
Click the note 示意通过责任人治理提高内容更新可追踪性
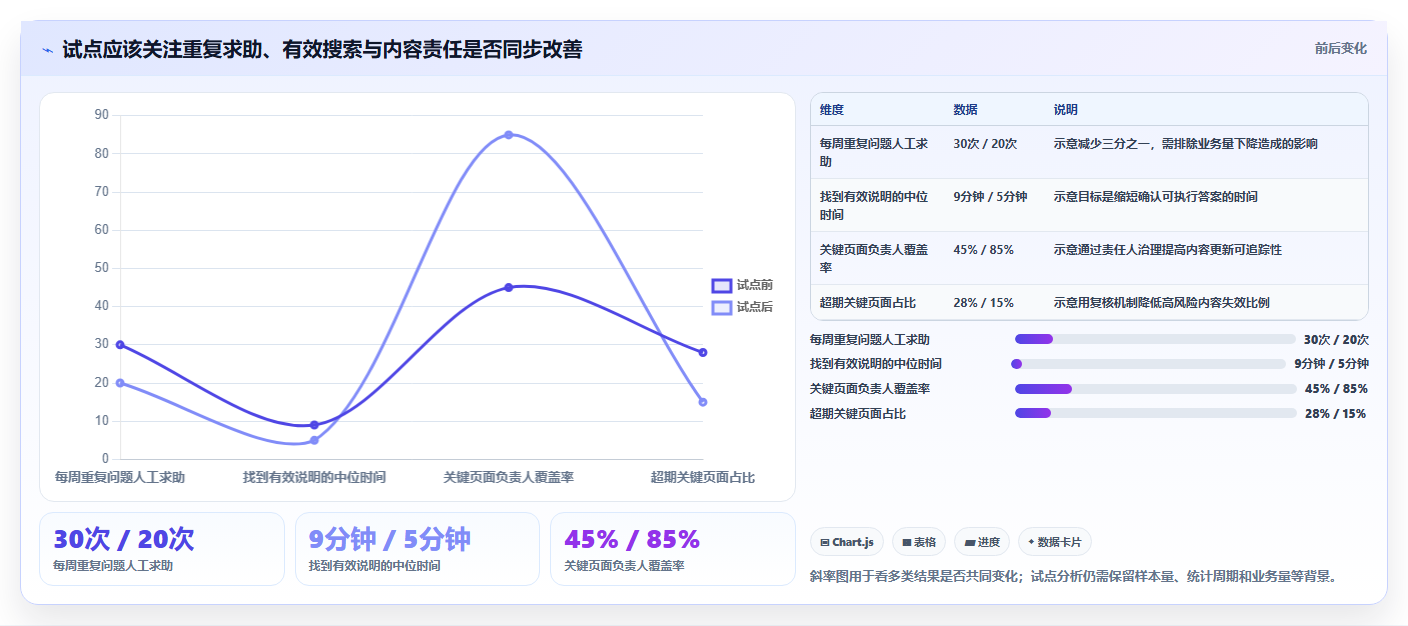pyautogui.click(x=1168, y=250)
